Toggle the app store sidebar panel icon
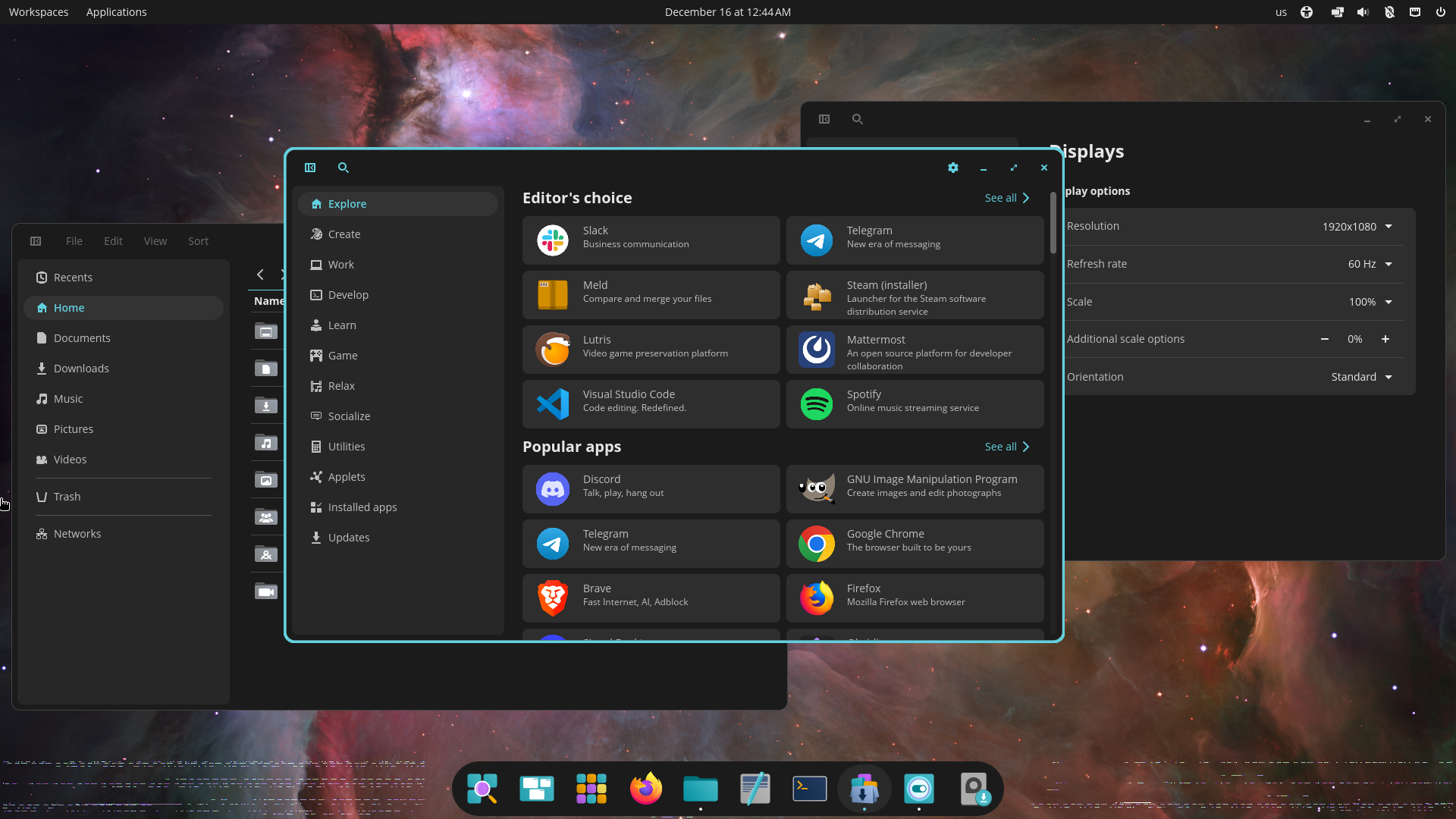Screen dimensions: 1456x819 310,168
